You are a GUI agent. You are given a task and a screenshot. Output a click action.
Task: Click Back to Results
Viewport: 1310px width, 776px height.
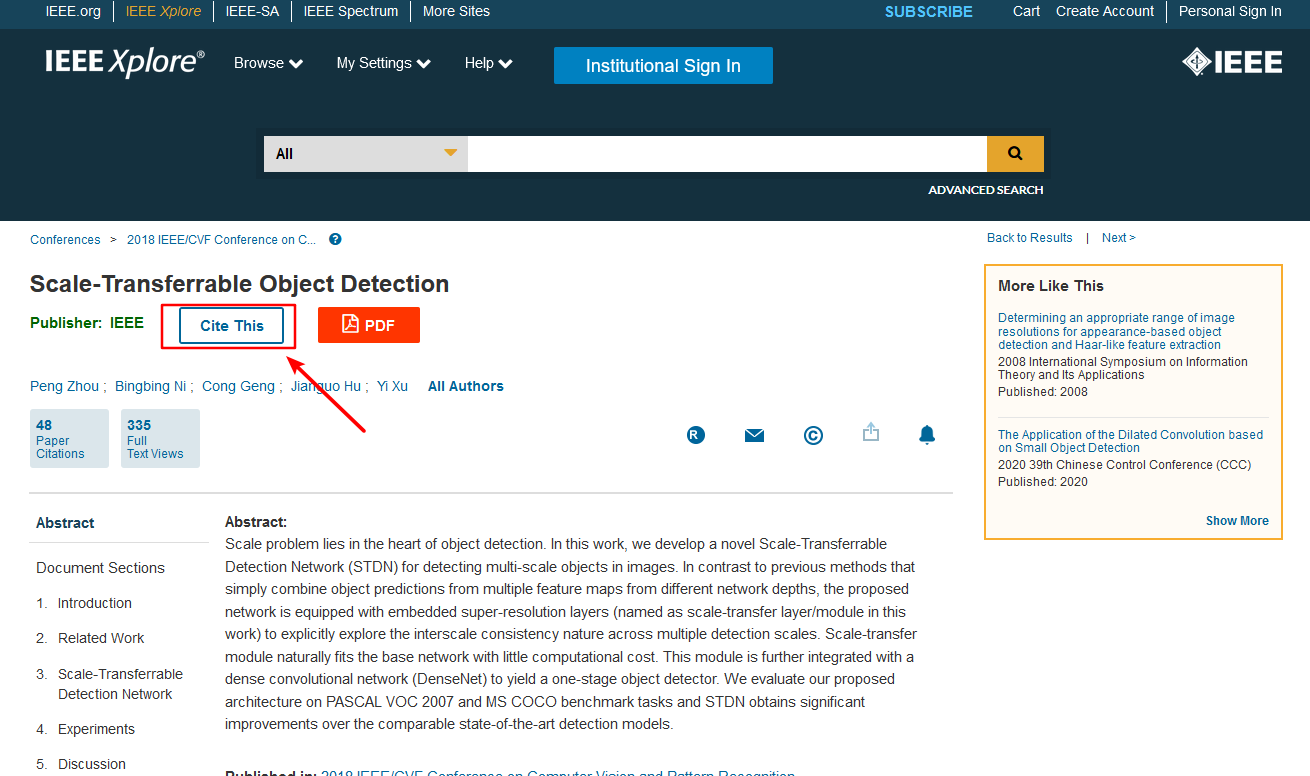click(1029, 237)
